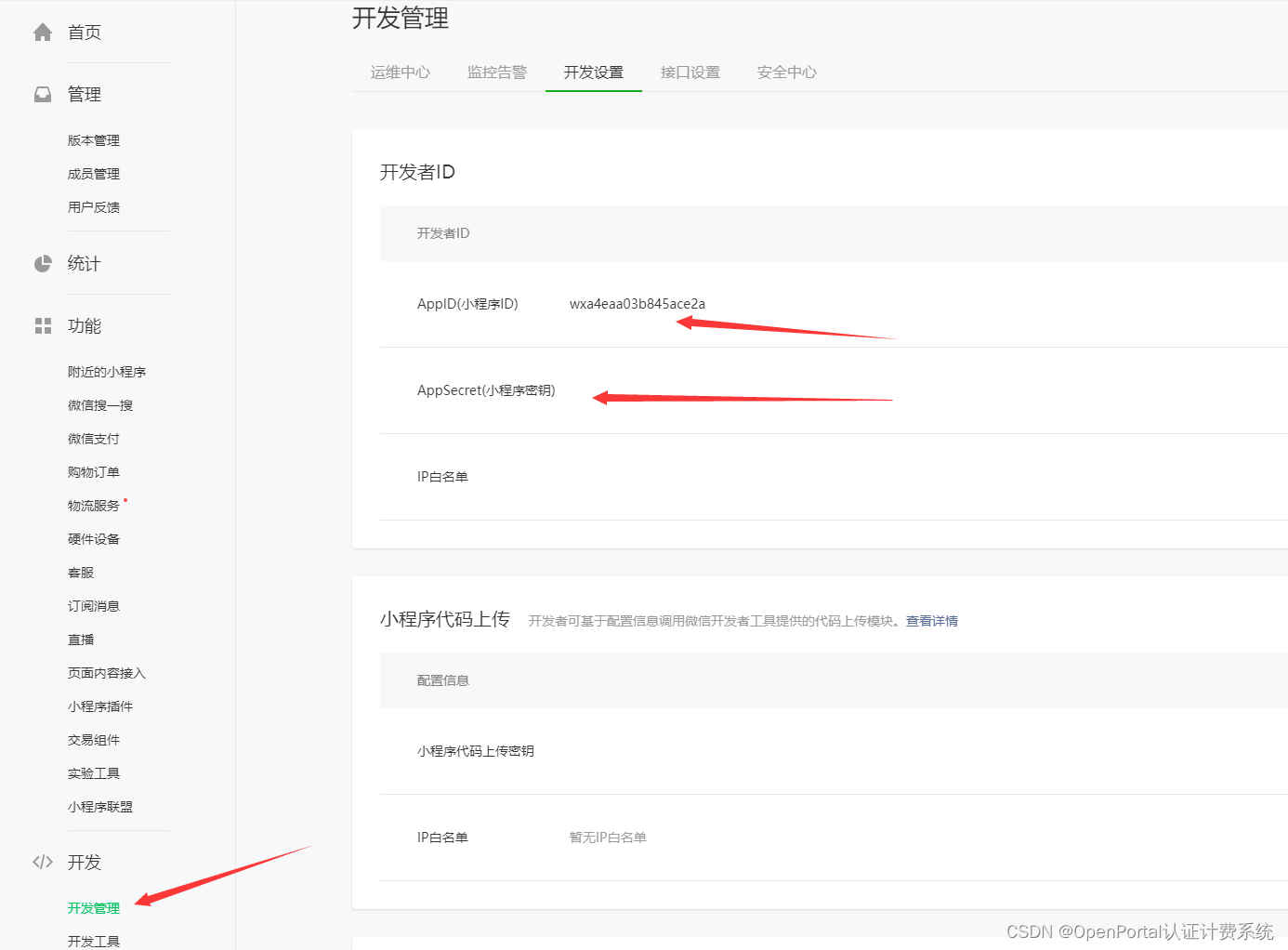
Task: Open 硬件设备 in the sidebar
Action: 94,539
